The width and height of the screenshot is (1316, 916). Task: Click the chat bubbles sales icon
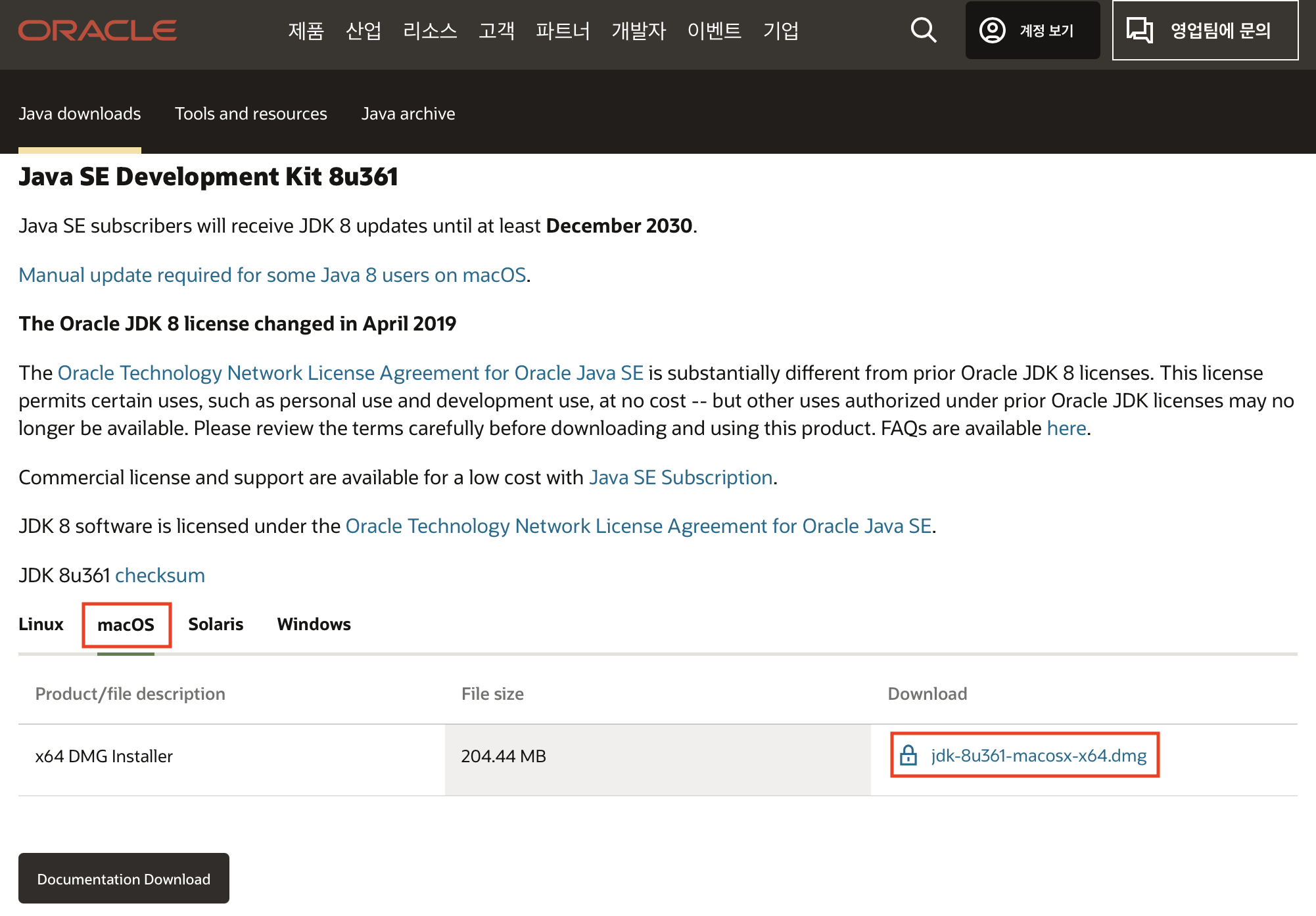pos(1139,30)
